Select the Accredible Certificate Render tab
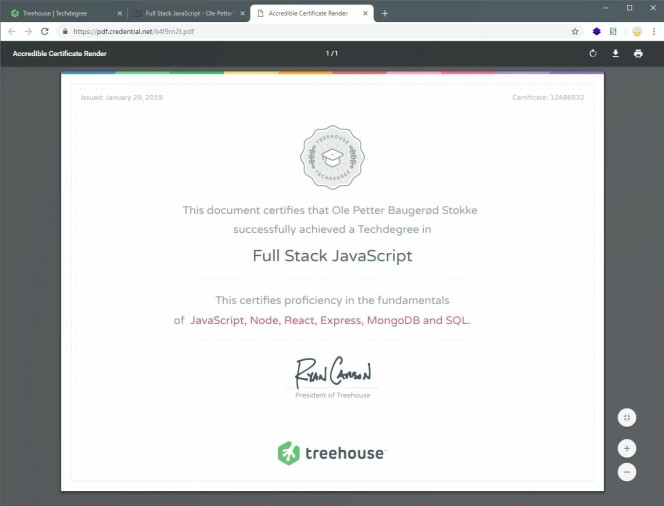This screenshot has height=506, width=664. click(312, 14)
